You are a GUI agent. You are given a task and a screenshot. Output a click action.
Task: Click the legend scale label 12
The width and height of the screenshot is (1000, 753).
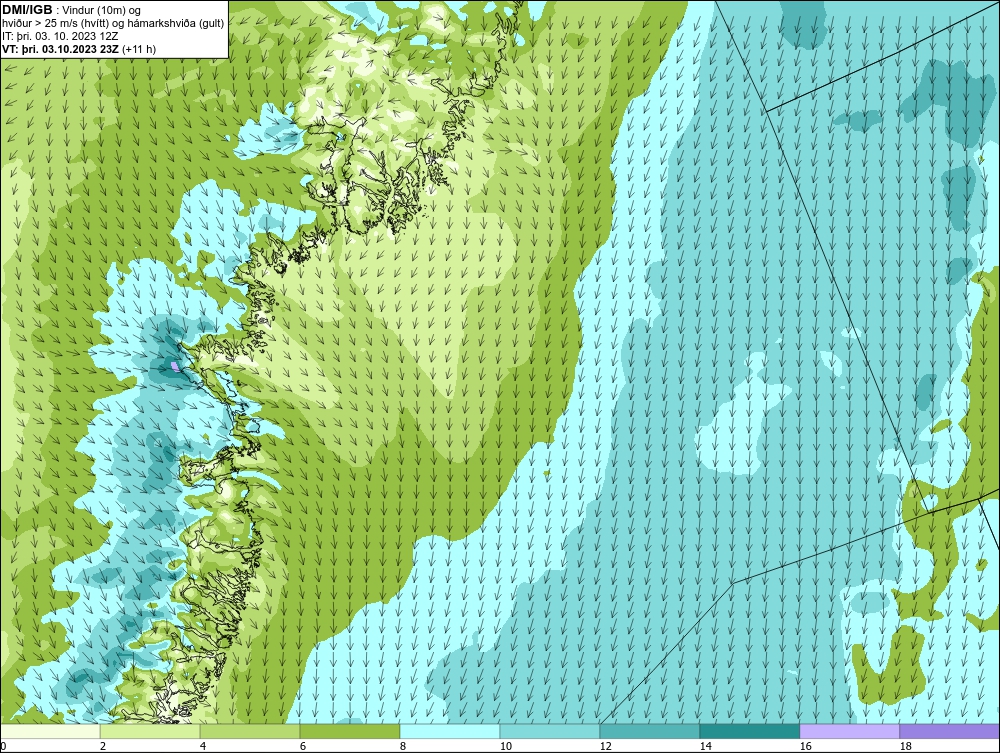coord(606,746)
